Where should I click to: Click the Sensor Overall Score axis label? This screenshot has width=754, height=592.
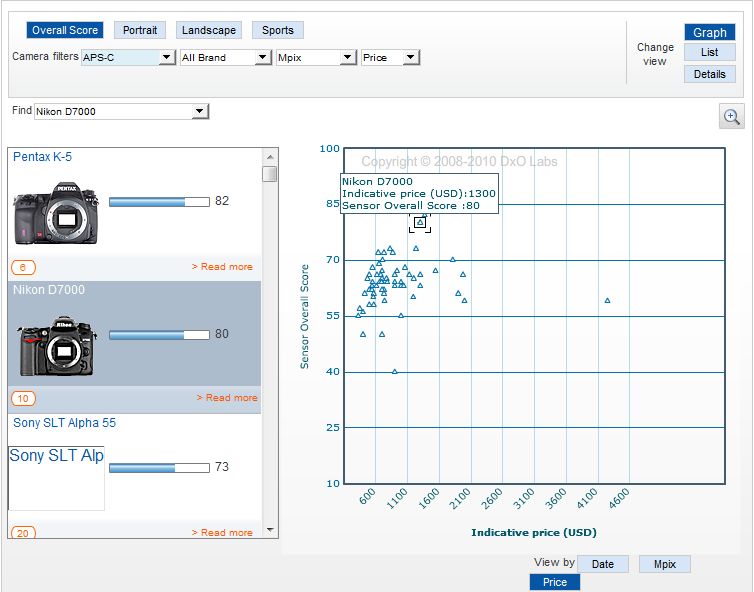304,316
